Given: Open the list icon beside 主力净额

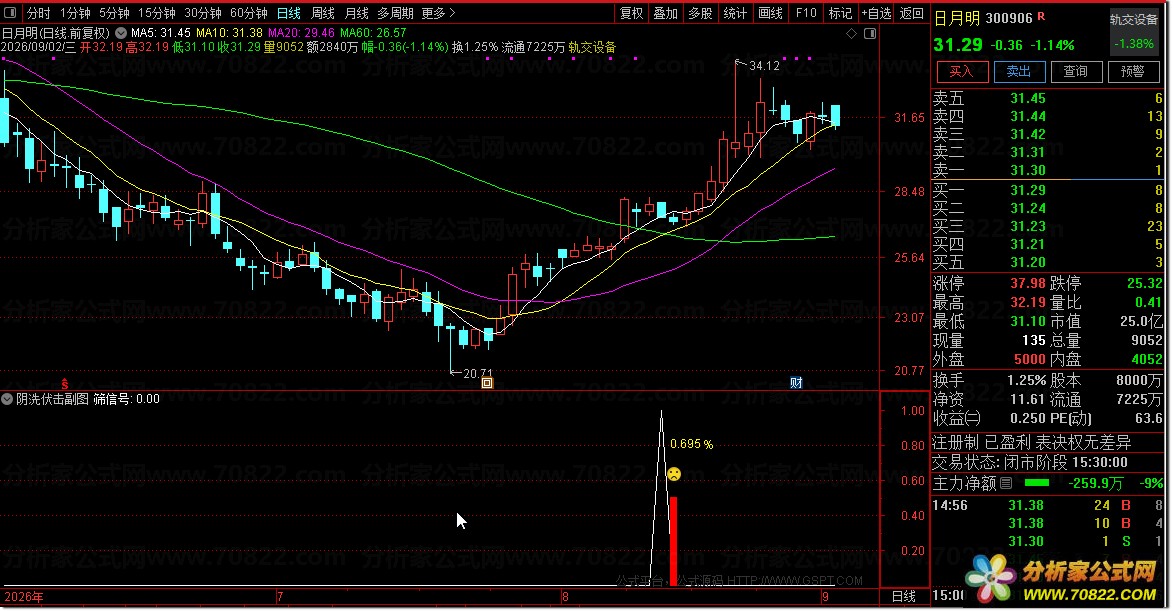Looking at the screenshot, I should 1006,483.
